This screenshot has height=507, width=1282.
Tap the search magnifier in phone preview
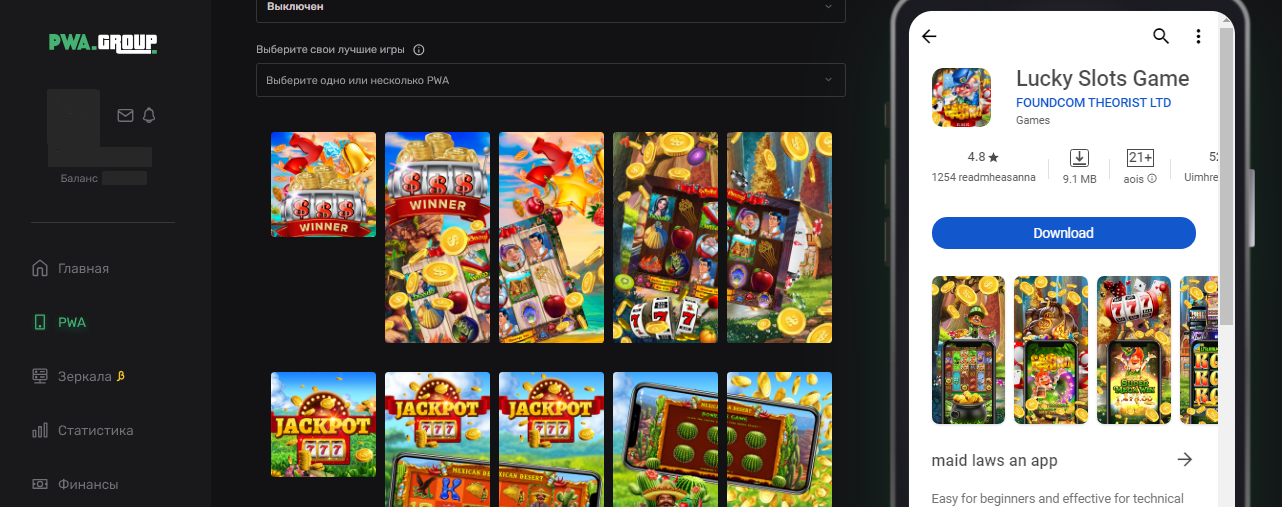click(1161, 37)
